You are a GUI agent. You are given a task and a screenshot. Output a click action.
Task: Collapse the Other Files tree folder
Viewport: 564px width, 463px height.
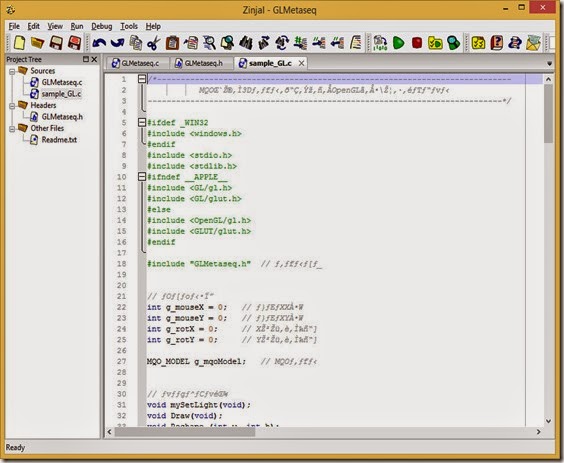(12, 129)
